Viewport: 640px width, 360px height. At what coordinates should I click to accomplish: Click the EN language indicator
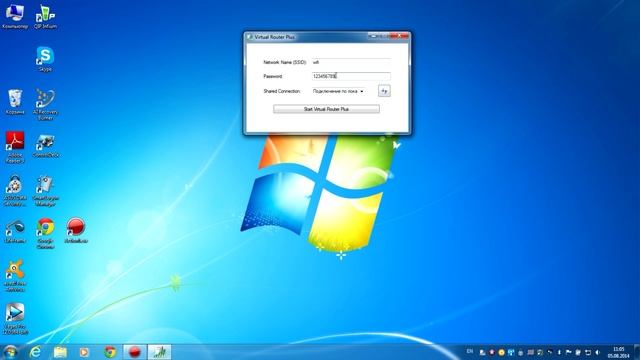[470, 351]
